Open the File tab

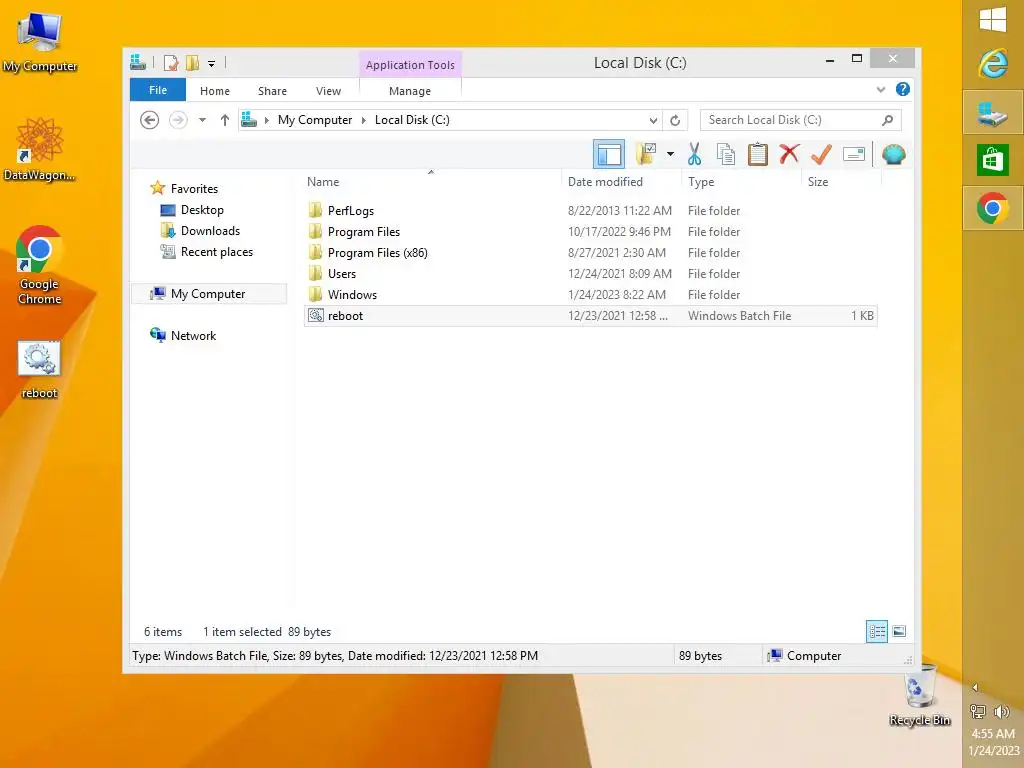pos(158,90)
